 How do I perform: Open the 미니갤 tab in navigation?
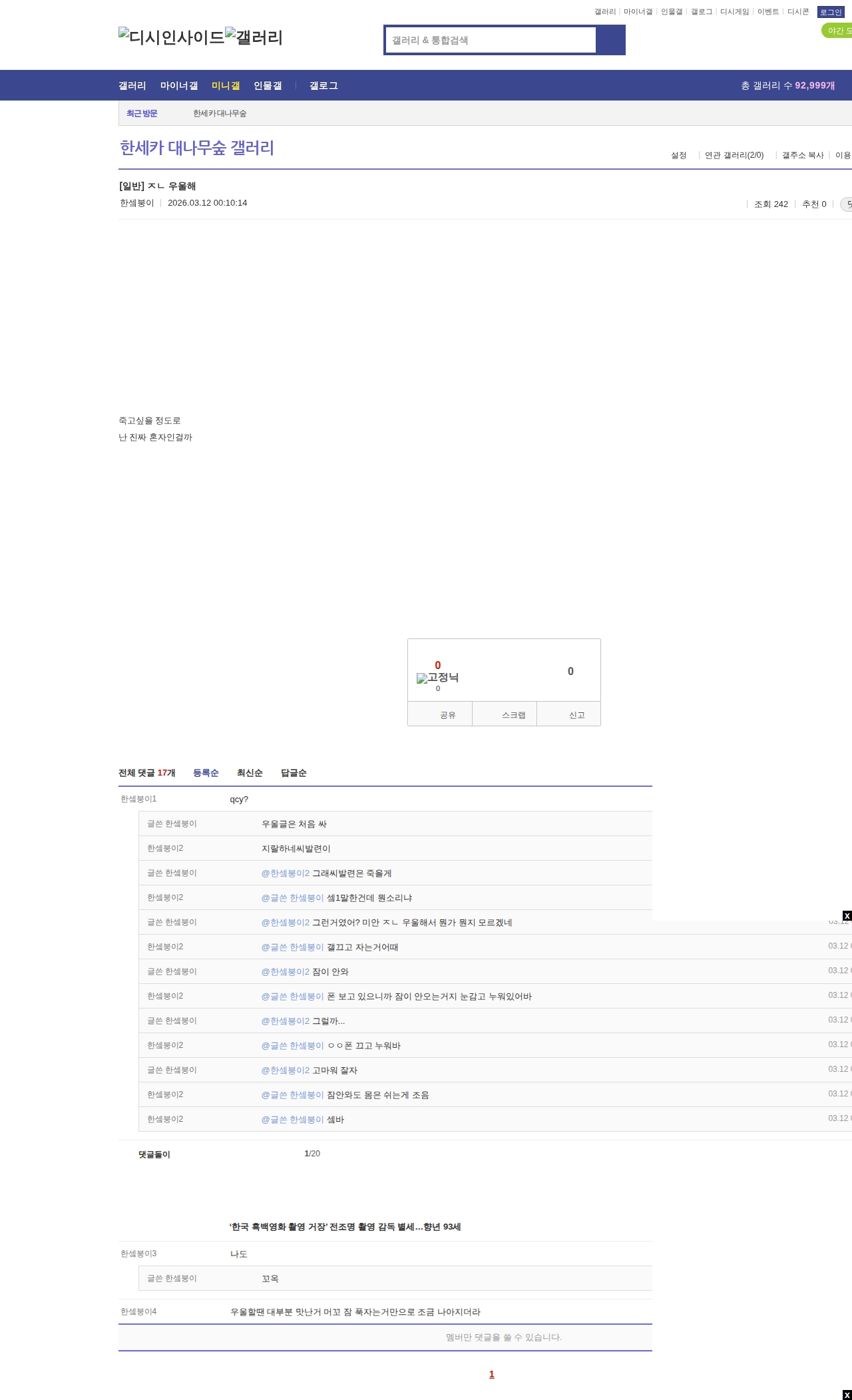226,86
